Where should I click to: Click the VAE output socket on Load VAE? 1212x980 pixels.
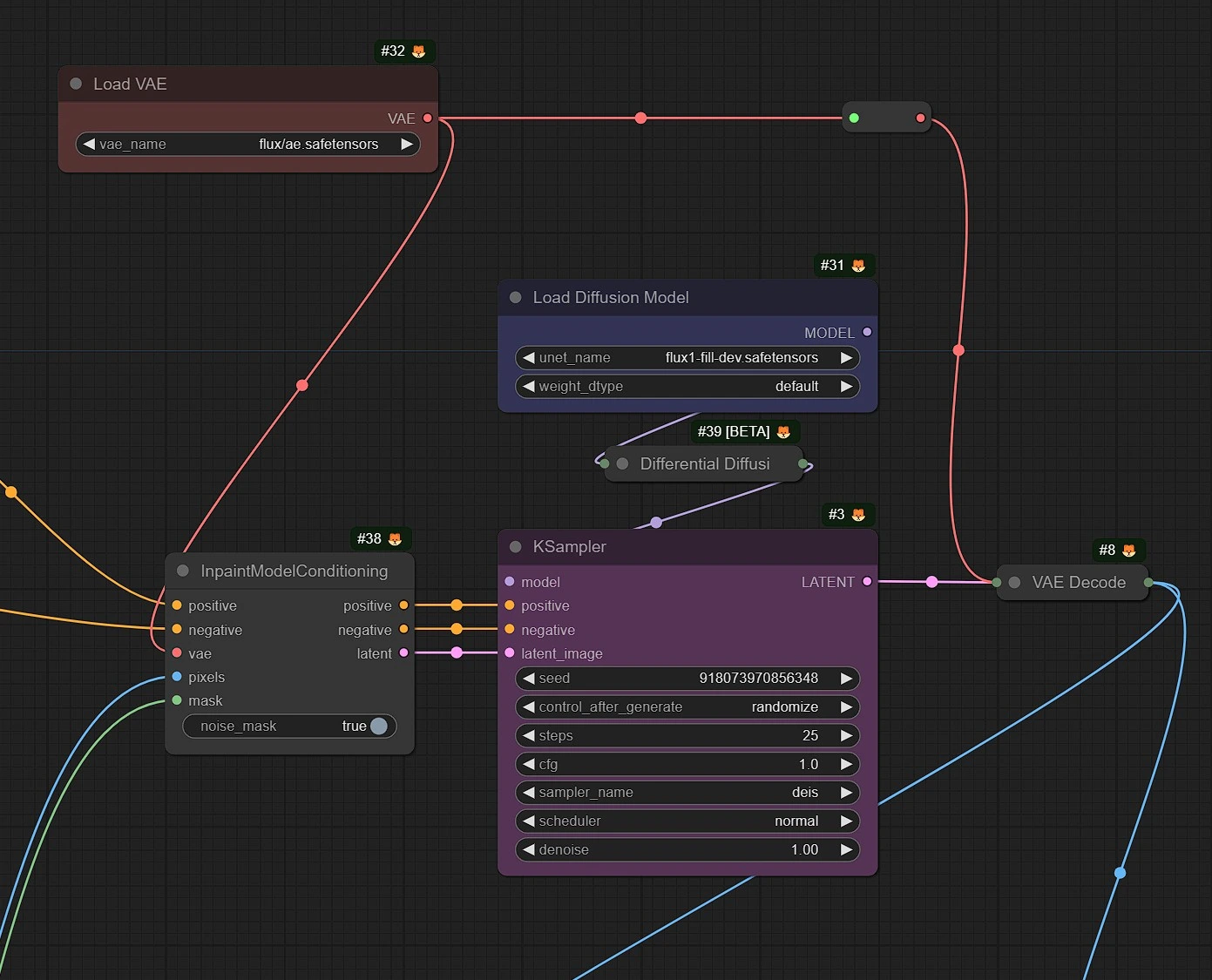click(427, 118)
